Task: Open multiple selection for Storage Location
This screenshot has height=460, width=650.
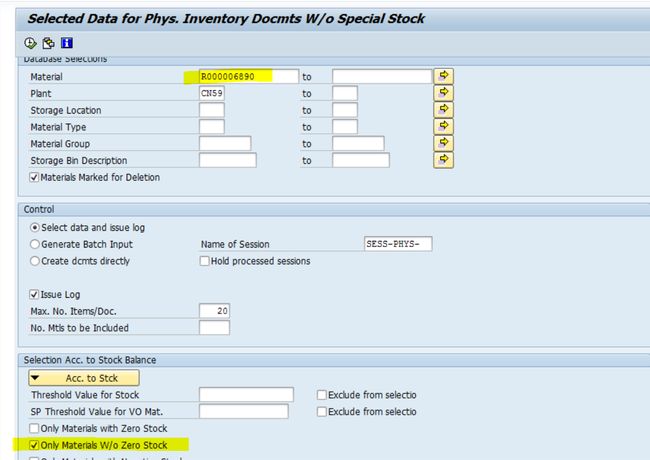Action: coord(444,110)
